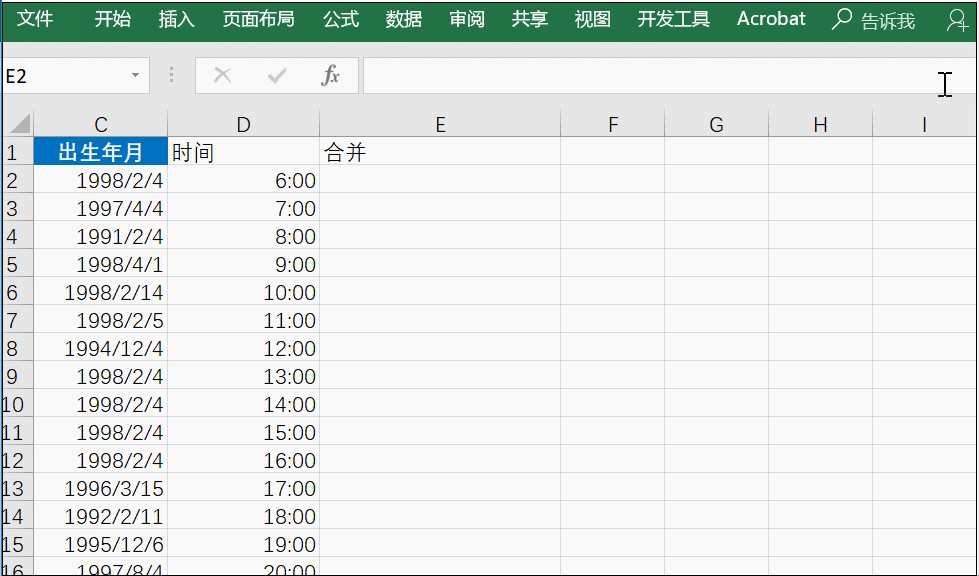Viewport: 979px width, 576px height.
Task: Select column C header
Action: (101, 124)
